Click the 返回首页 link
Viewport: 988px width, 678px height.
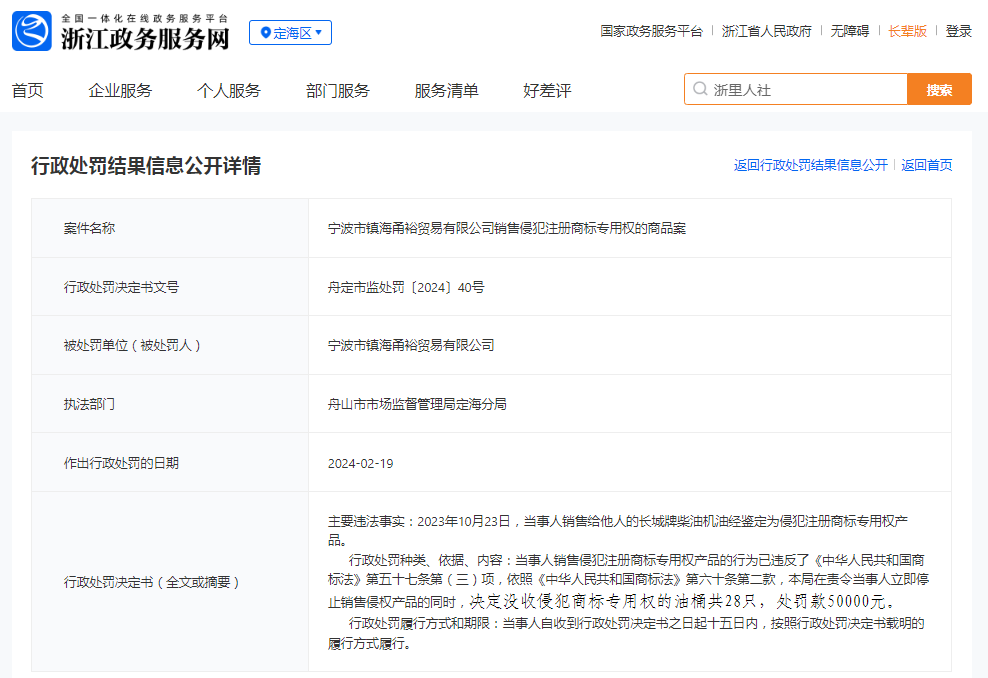(927, 165)
